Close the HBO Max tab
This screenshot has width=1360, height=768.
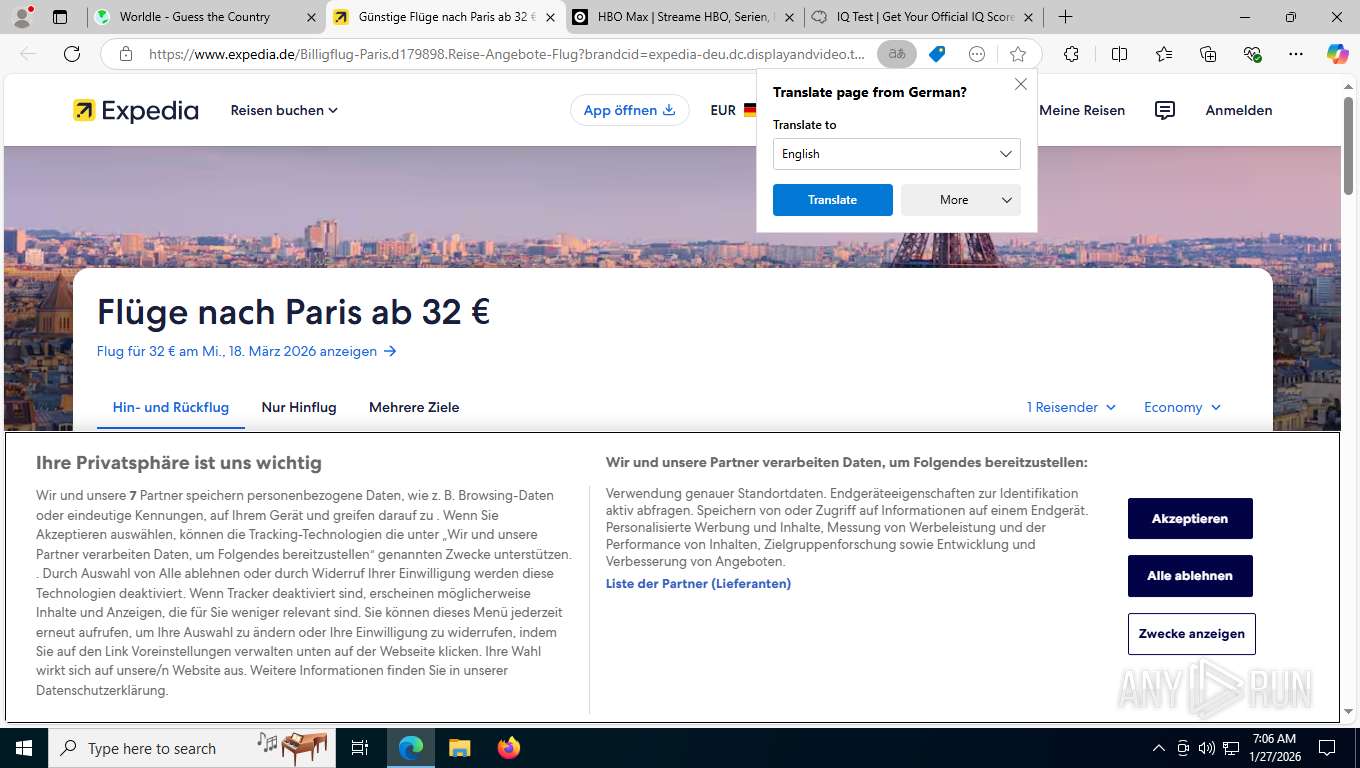point(789,17)
